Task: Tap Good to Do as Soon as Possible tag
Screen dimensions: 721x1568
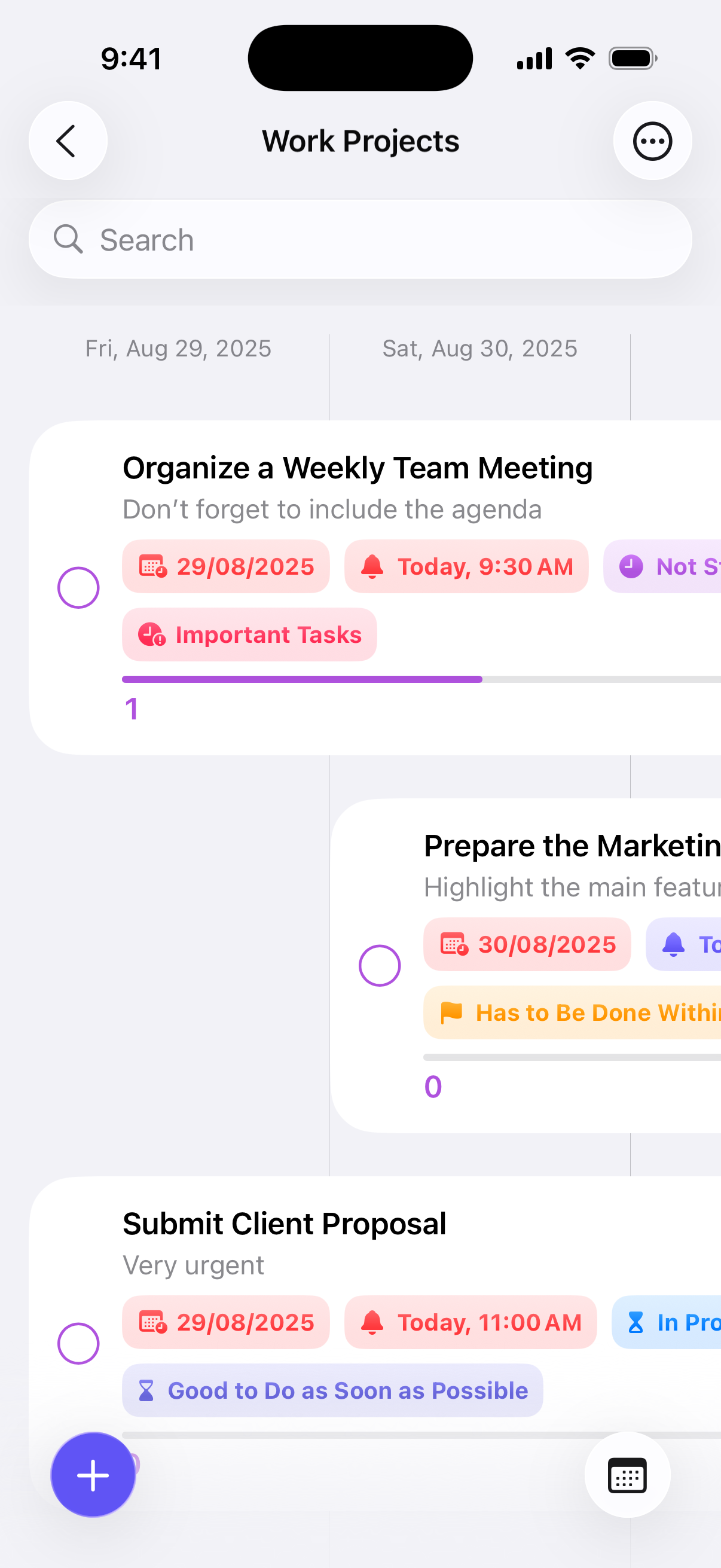Action: pyautogui.click(x=332, y=1390)
